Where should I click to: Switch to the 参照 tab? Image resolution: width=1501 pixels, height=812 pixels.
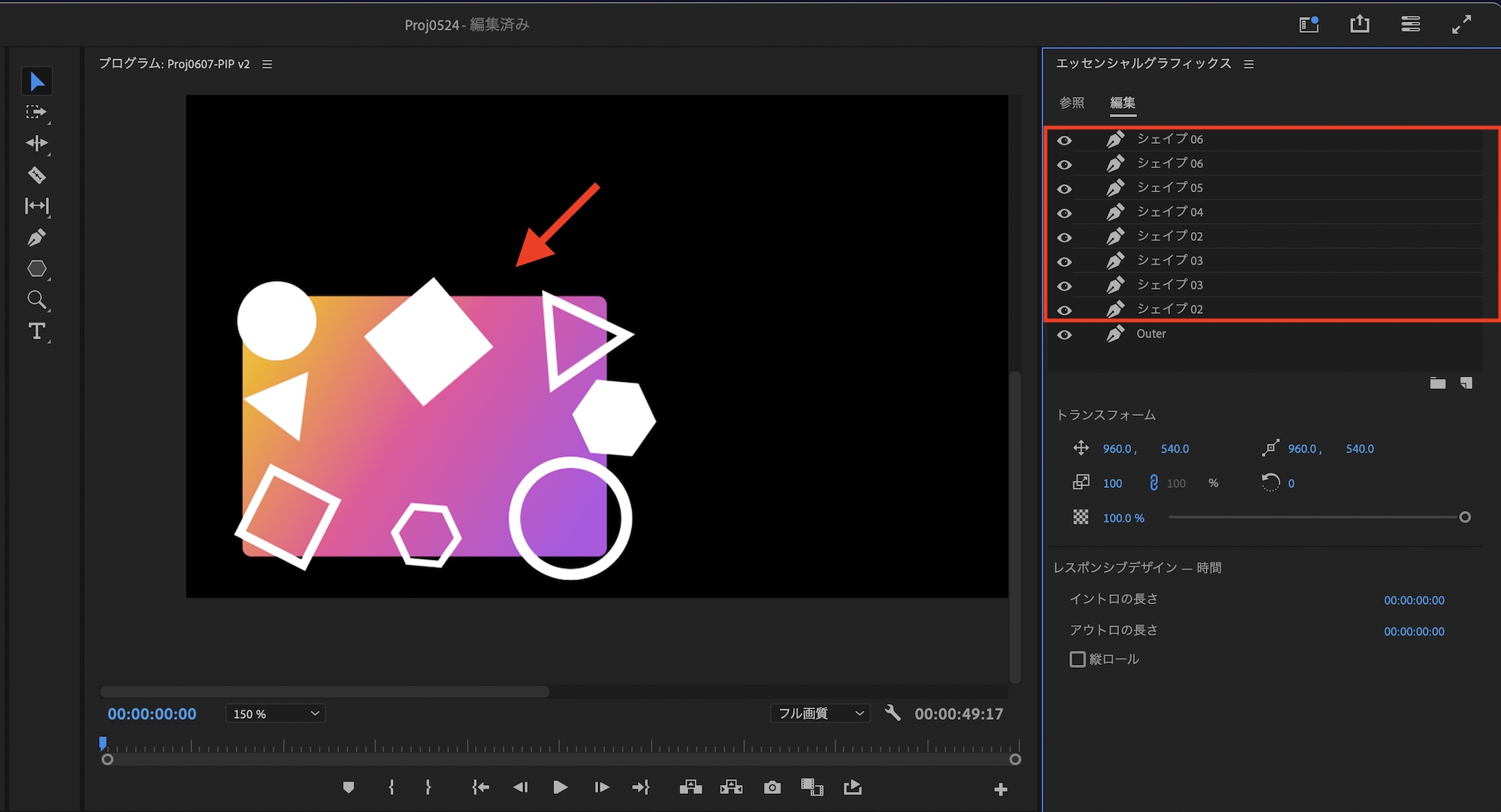pyautogui.click(x=1072, y=103)
